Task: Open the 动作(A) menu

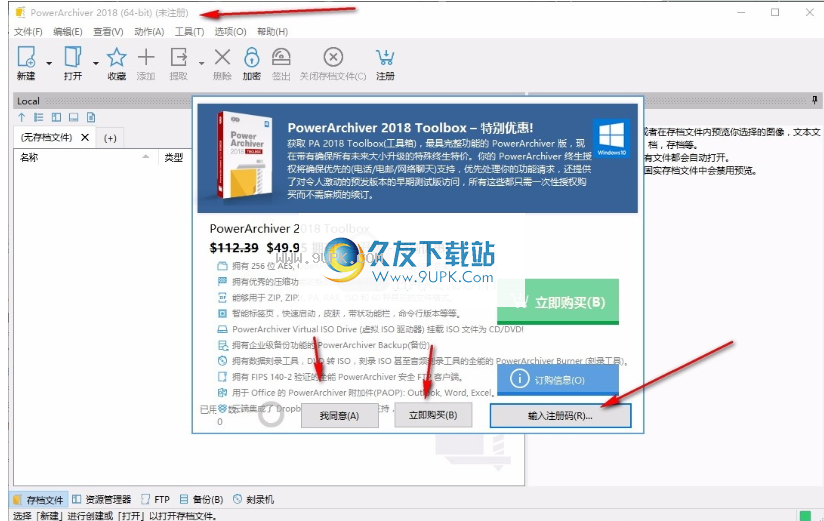Action: (x=149, y=32)
